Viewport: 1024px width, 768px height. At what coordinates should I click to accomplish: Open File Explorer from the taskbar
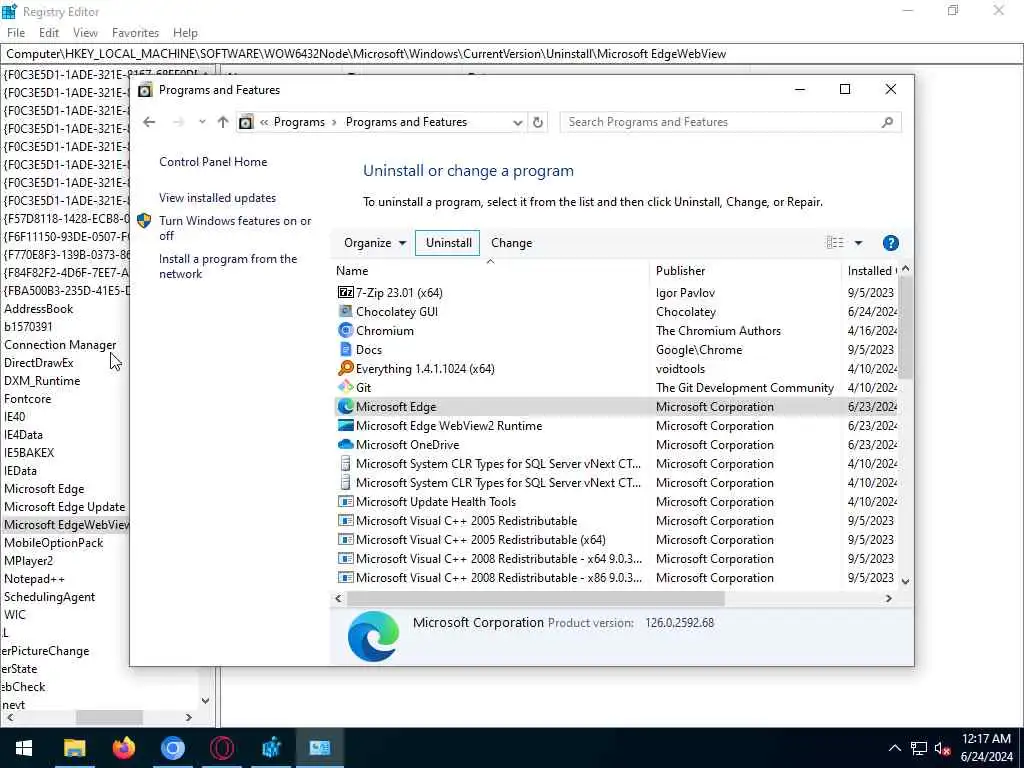pyautogui.click(x=74, y=748)
